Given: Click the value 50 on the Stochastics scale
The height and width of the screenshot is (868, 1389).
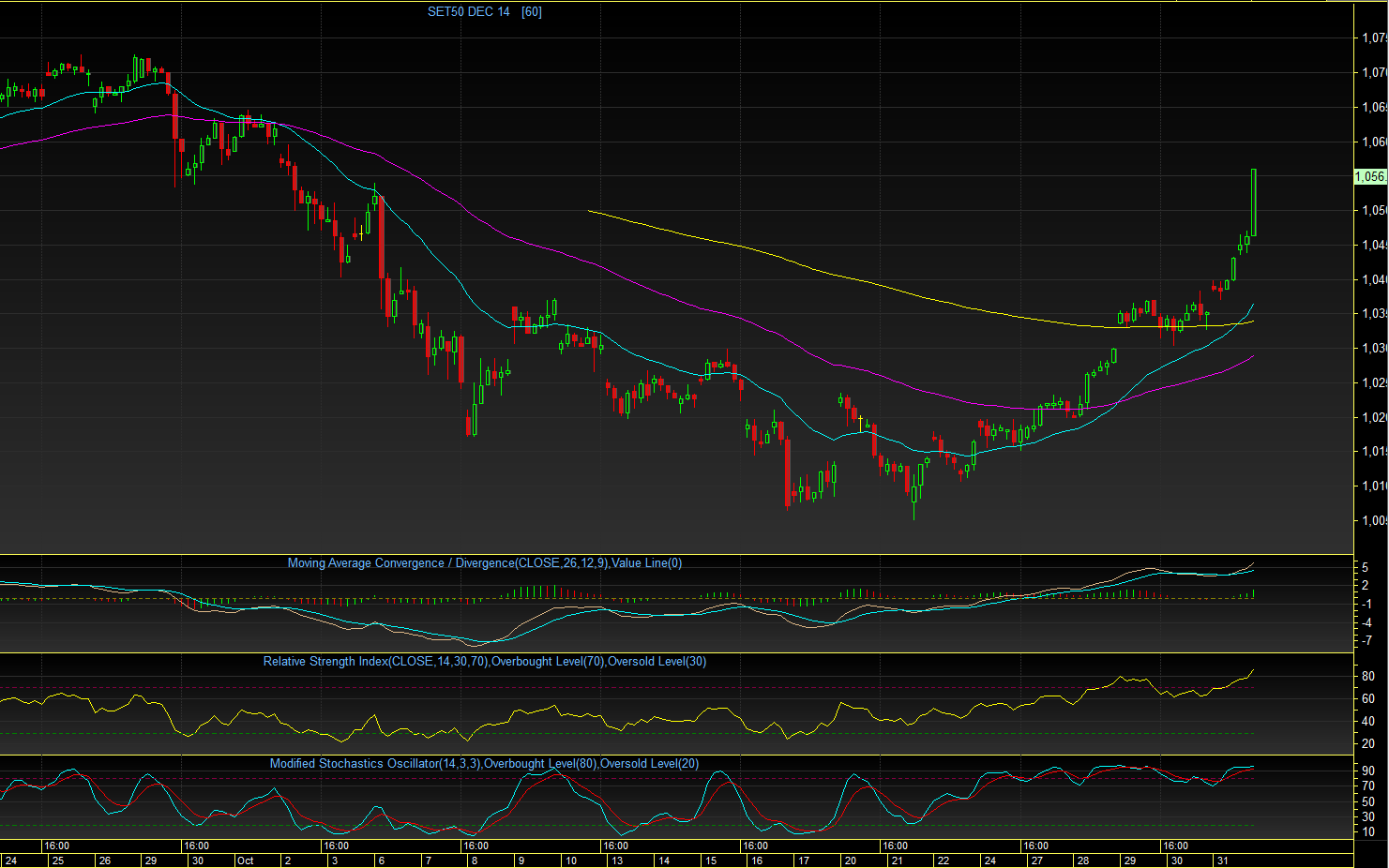Looking at the screenshot, I should 1368,801.
